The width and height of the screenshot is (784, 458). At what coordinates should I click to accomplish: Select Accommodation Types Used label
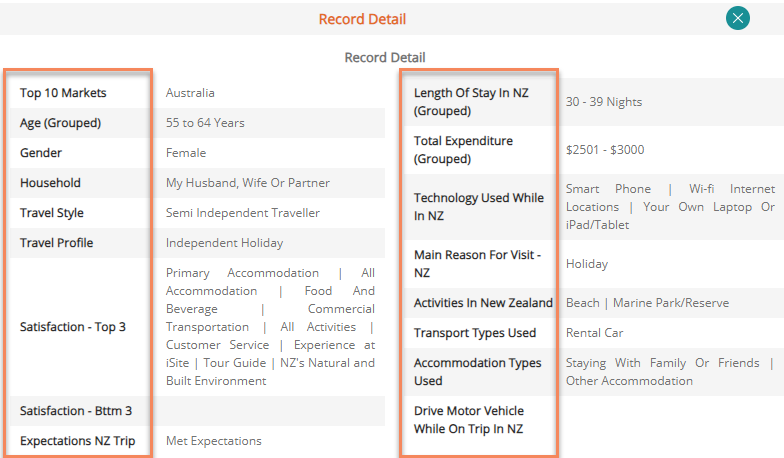(x=477, y=372)
